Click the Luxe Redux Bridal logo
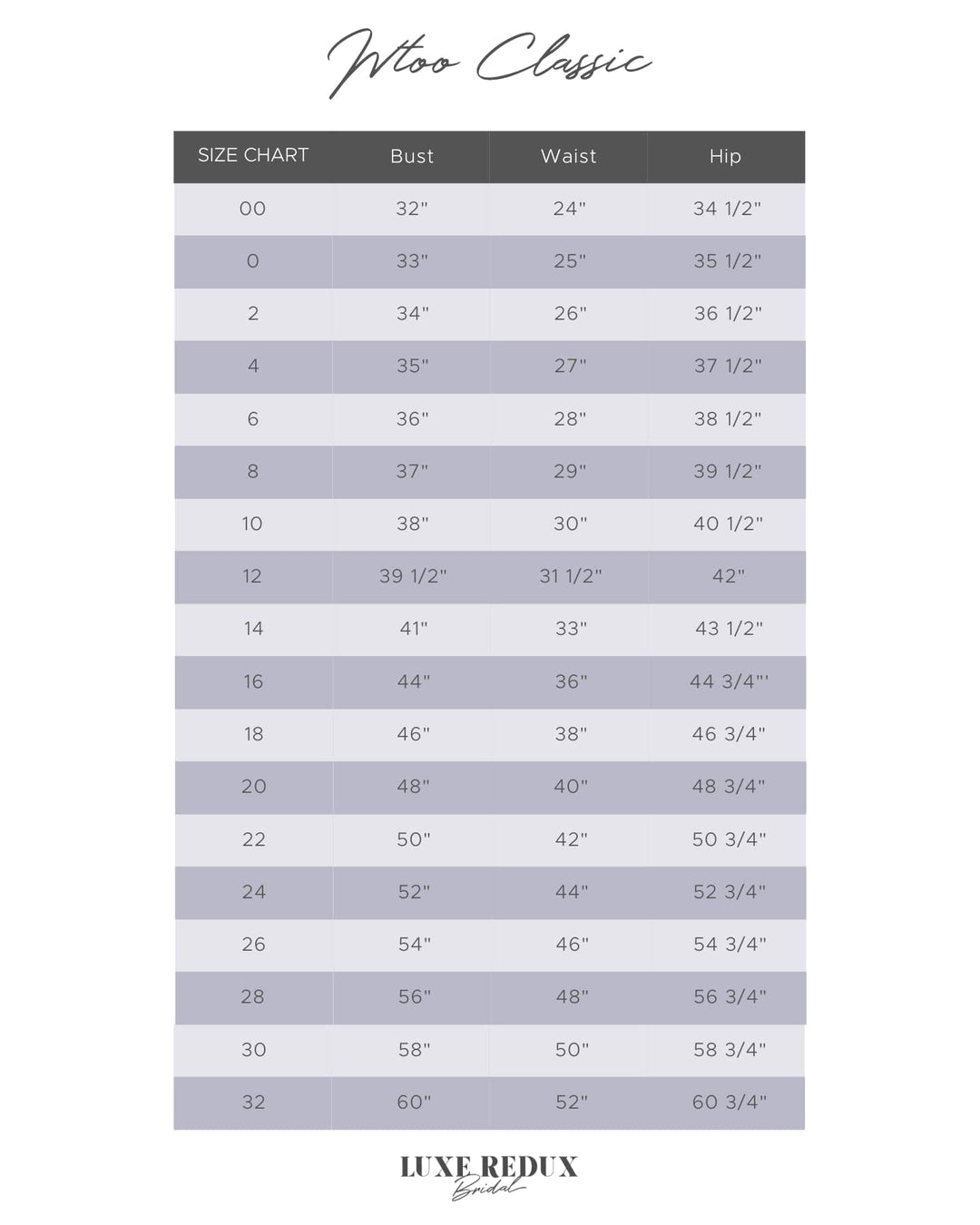This screenshot has height=1225, width=980. [488, 1175]
